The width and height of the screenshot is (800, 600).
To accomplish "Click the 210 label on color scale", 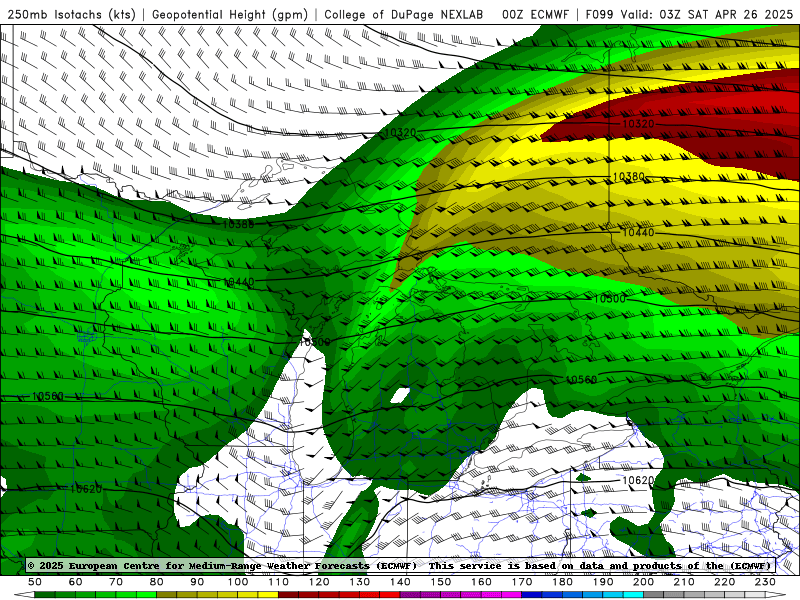I will pyautogui.click(x=684, y=582).
